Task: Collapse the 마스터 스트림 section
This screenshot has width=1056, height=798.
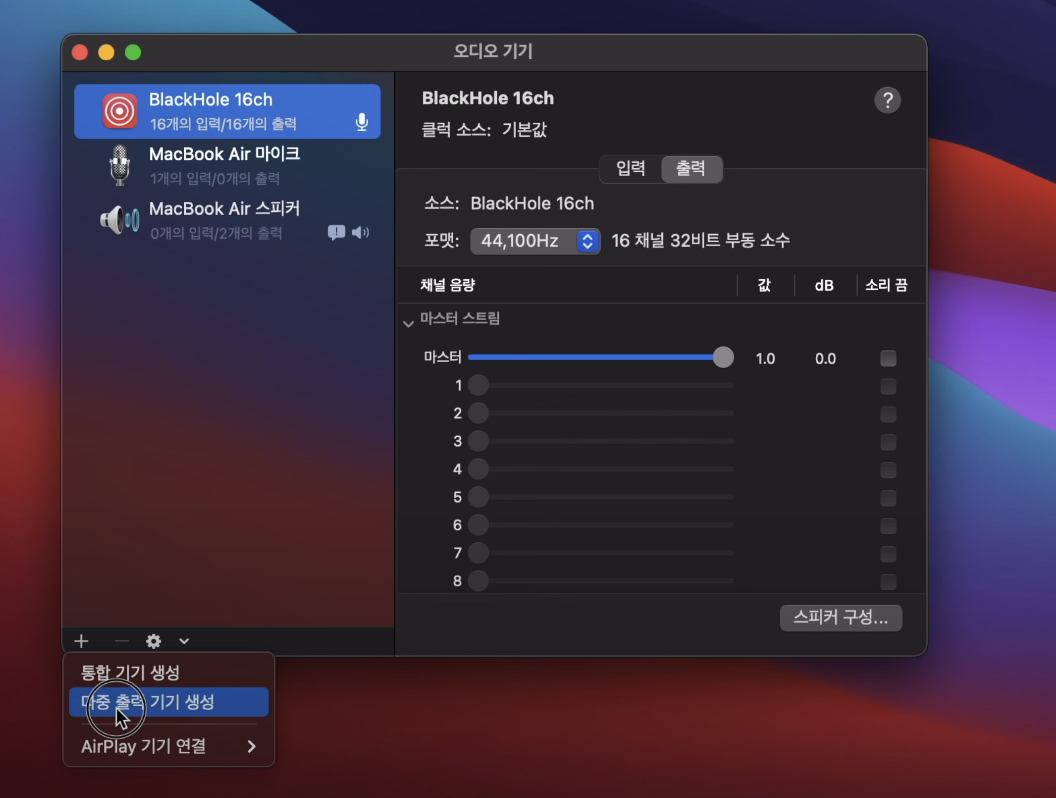Action: tap(408, 323)
